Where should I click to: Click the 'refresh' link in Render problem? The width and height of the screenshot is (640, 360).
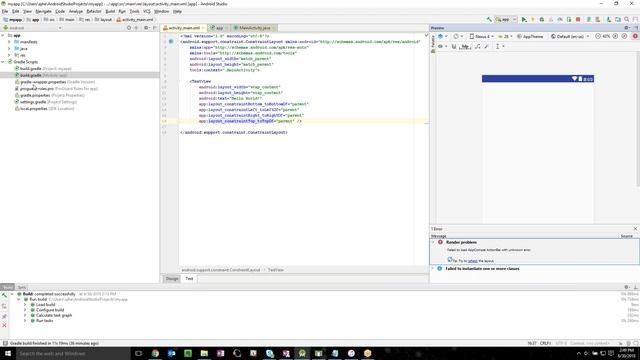[x=473, y=261]
